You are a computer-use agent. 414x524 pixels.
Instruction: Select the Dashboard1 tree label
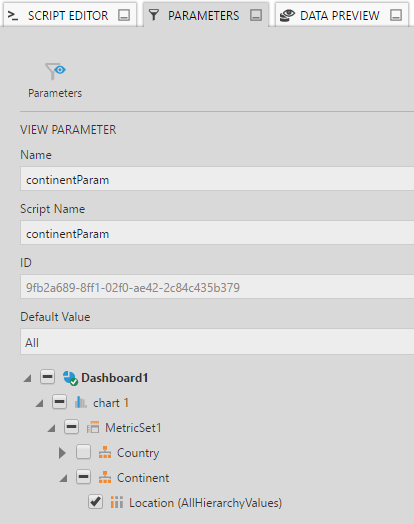point(115,378)
